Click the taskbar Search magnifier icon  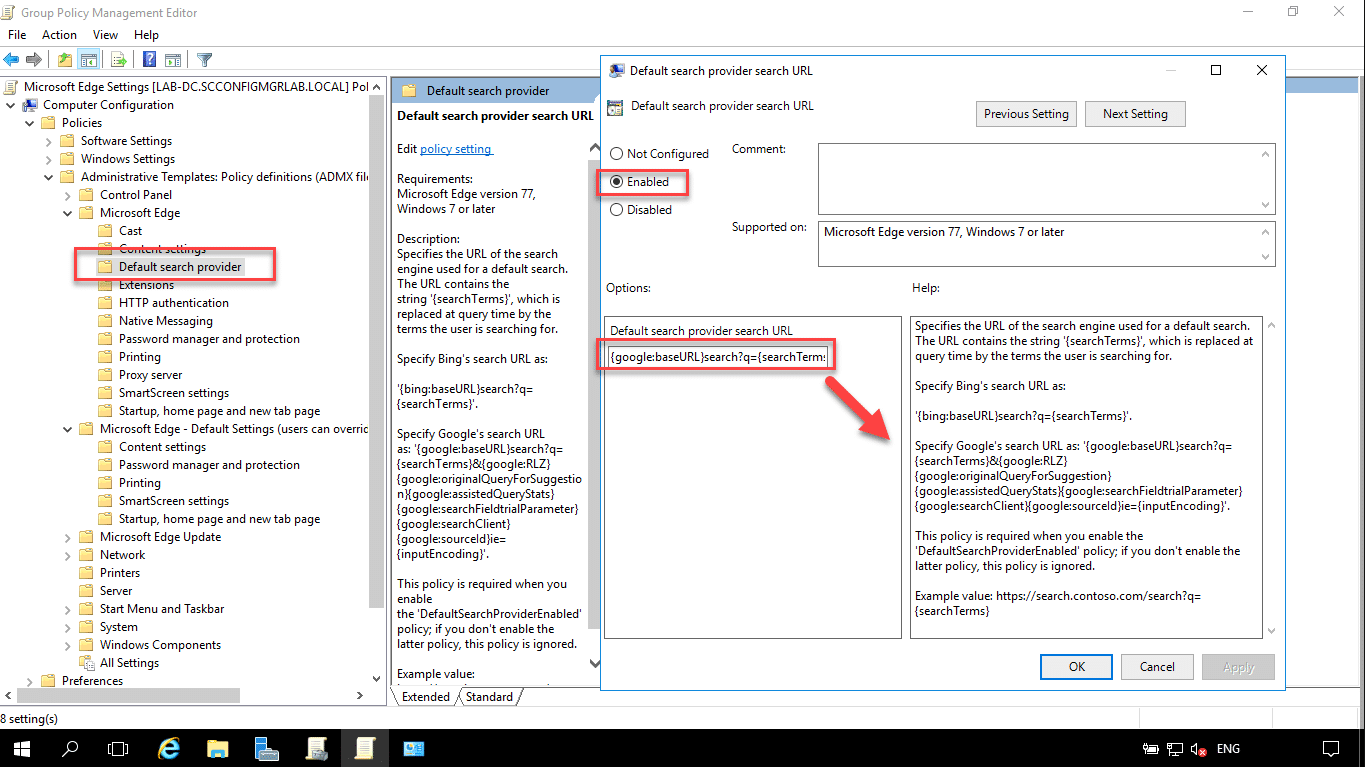point(70,748)
